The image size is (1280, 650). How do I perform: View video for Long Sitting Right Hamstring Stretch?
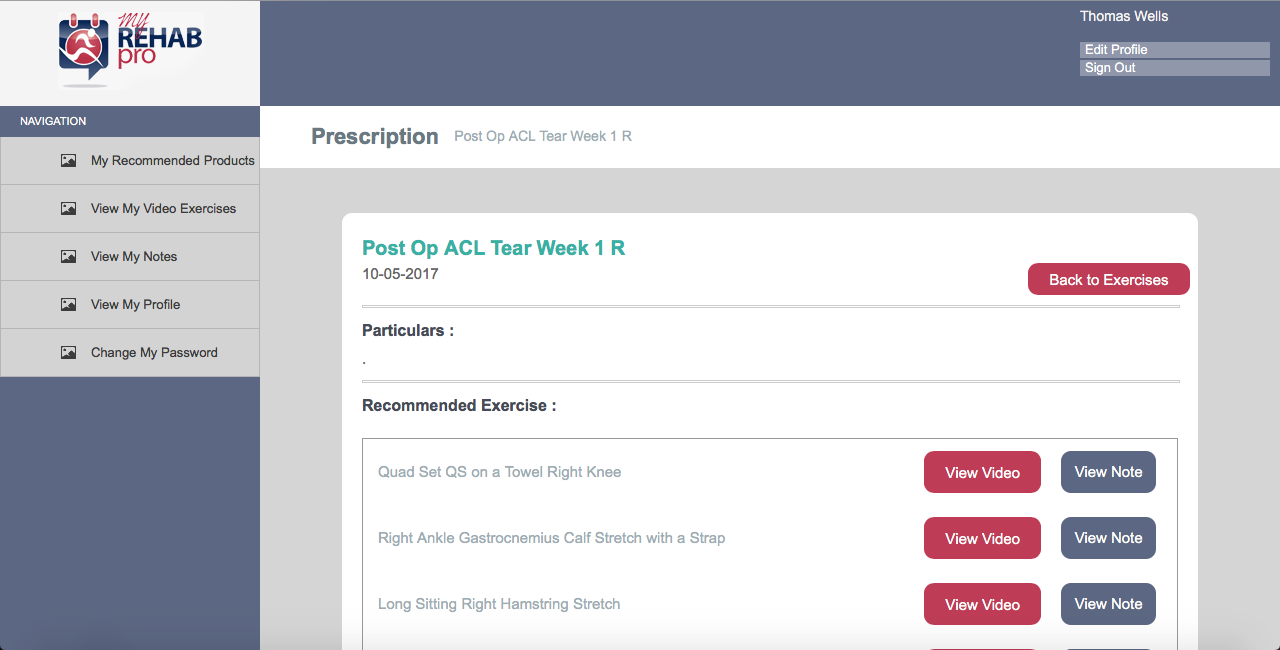click(982, 604)
